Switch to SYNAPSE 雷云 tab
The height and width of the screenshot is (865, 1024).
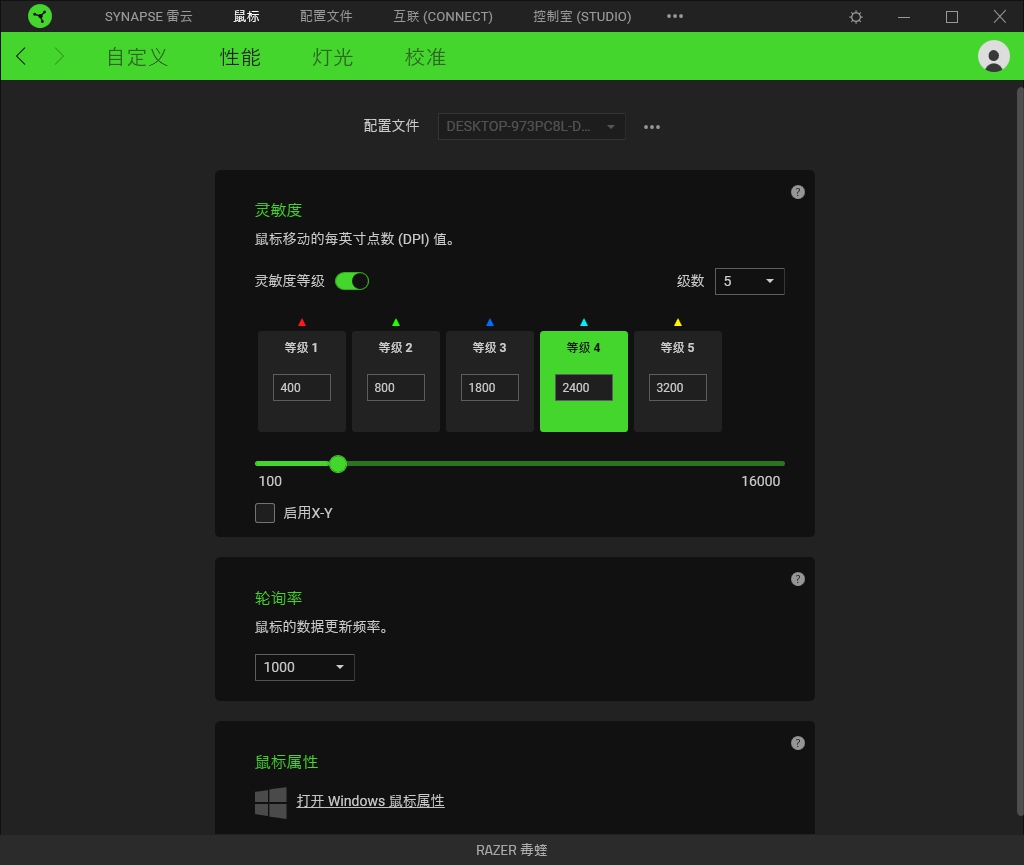148,16
